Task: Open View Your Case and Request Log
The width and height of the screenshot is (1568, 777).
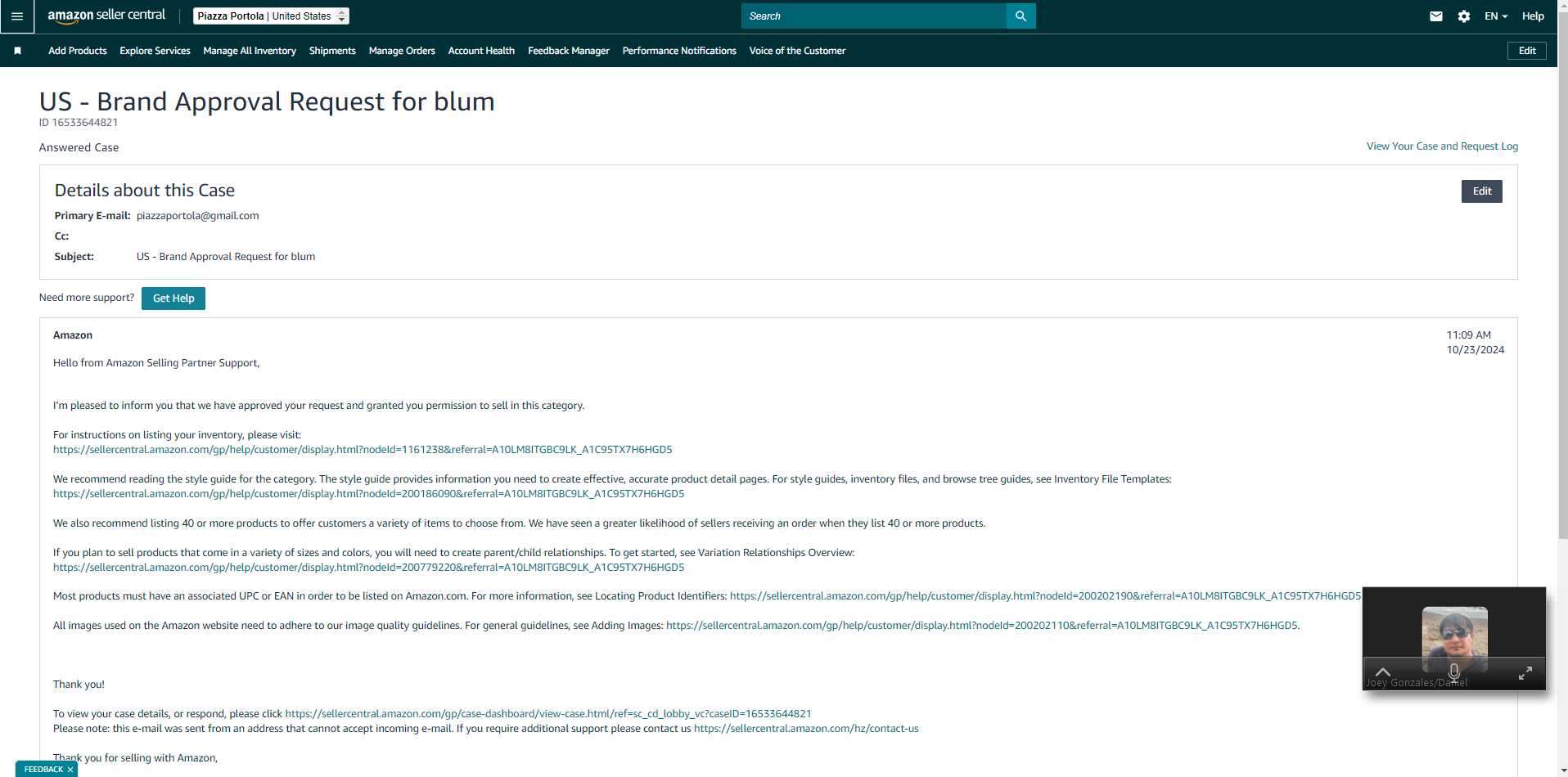Action: coord(1442,146)
